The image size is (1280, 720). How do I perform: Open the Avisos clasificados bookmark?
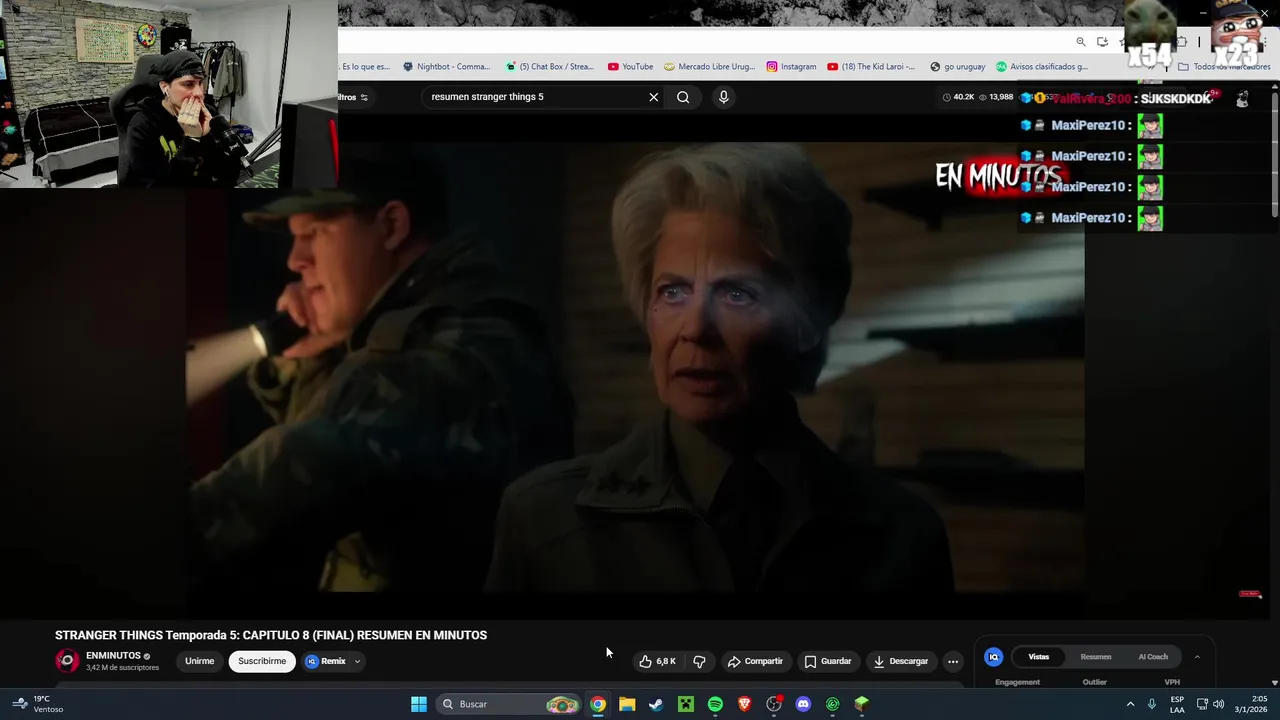coord(1041,67)
